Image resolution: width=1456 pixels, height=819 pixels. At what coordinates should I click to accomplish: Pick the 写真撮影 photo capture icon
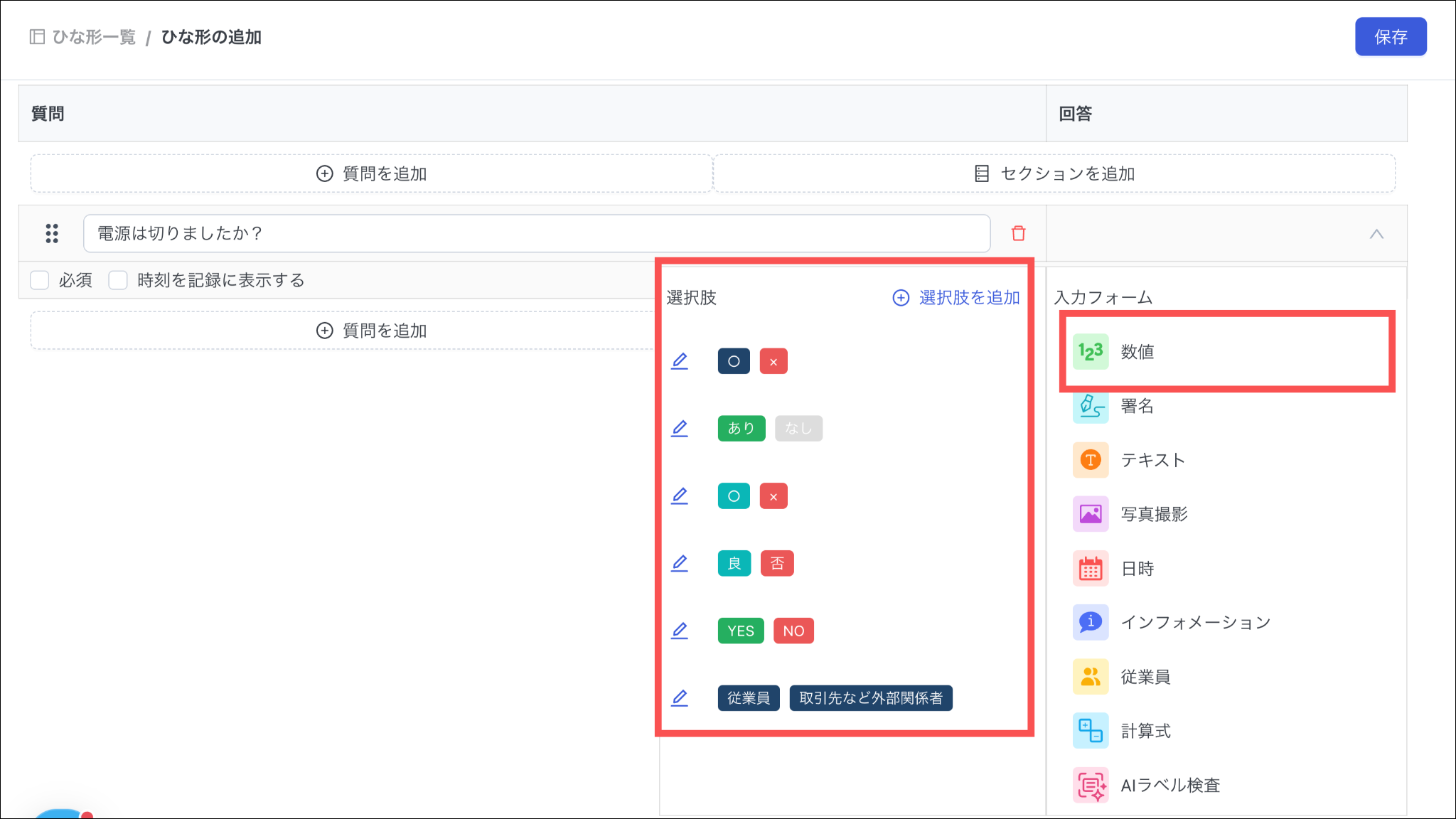point(1090,514)
